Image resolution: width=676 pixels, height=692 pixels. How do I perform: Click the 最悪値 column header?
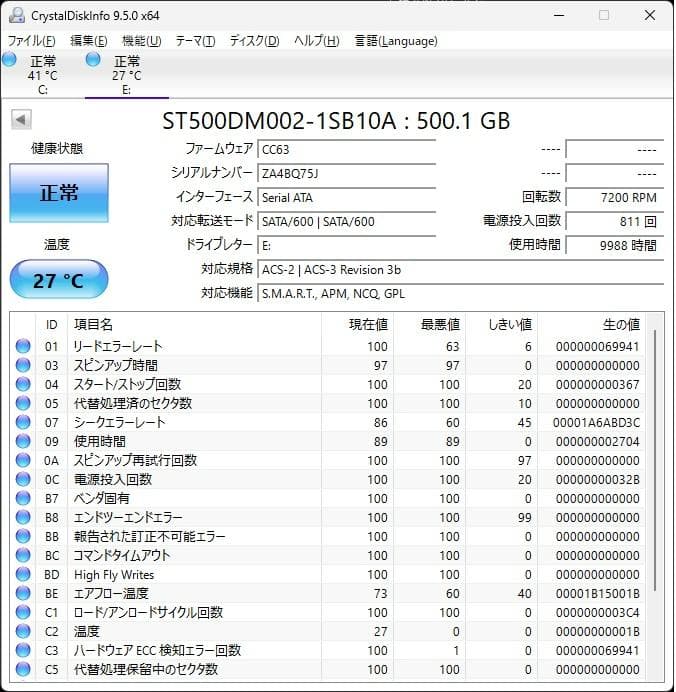(x=429, y=325)
